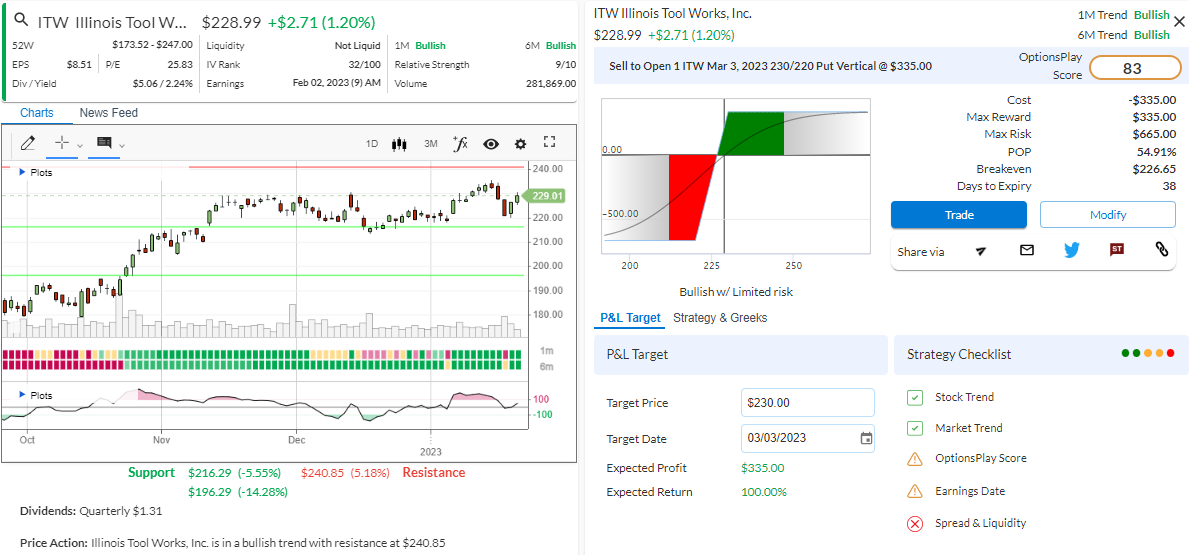Screen dimensions: 1189x555
Task: Click the Strategy Checklist status dots
Action: (1147, 353)
